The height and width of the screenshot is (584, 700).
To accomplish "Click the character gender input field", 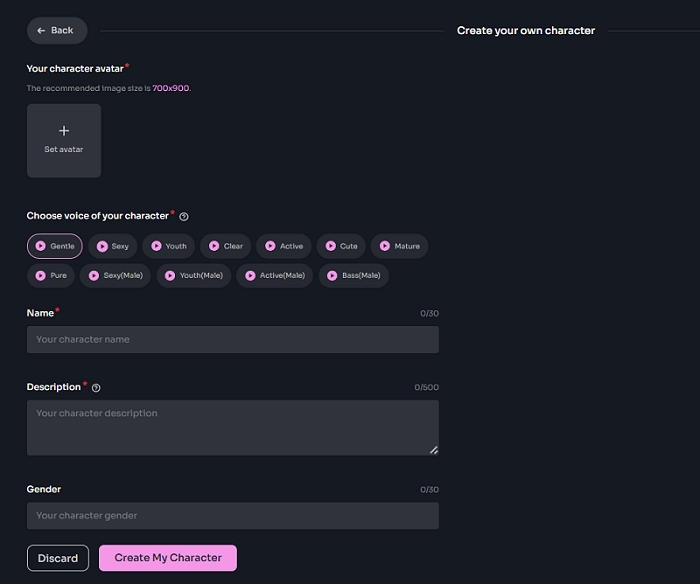I will point(232,516).
